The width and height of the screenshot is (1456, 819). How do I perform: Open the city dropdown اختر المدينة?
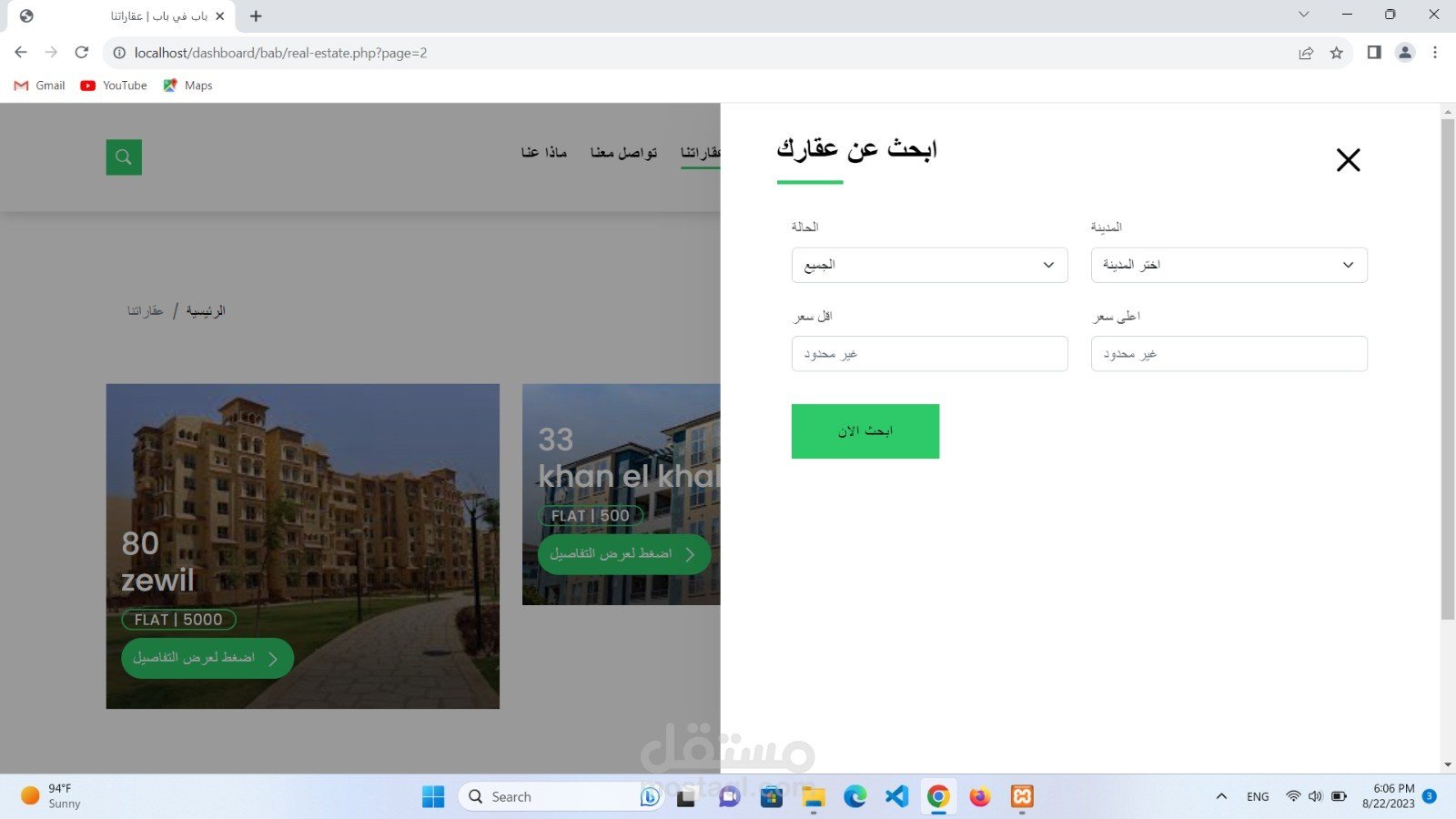click(x=1228, y=265)
